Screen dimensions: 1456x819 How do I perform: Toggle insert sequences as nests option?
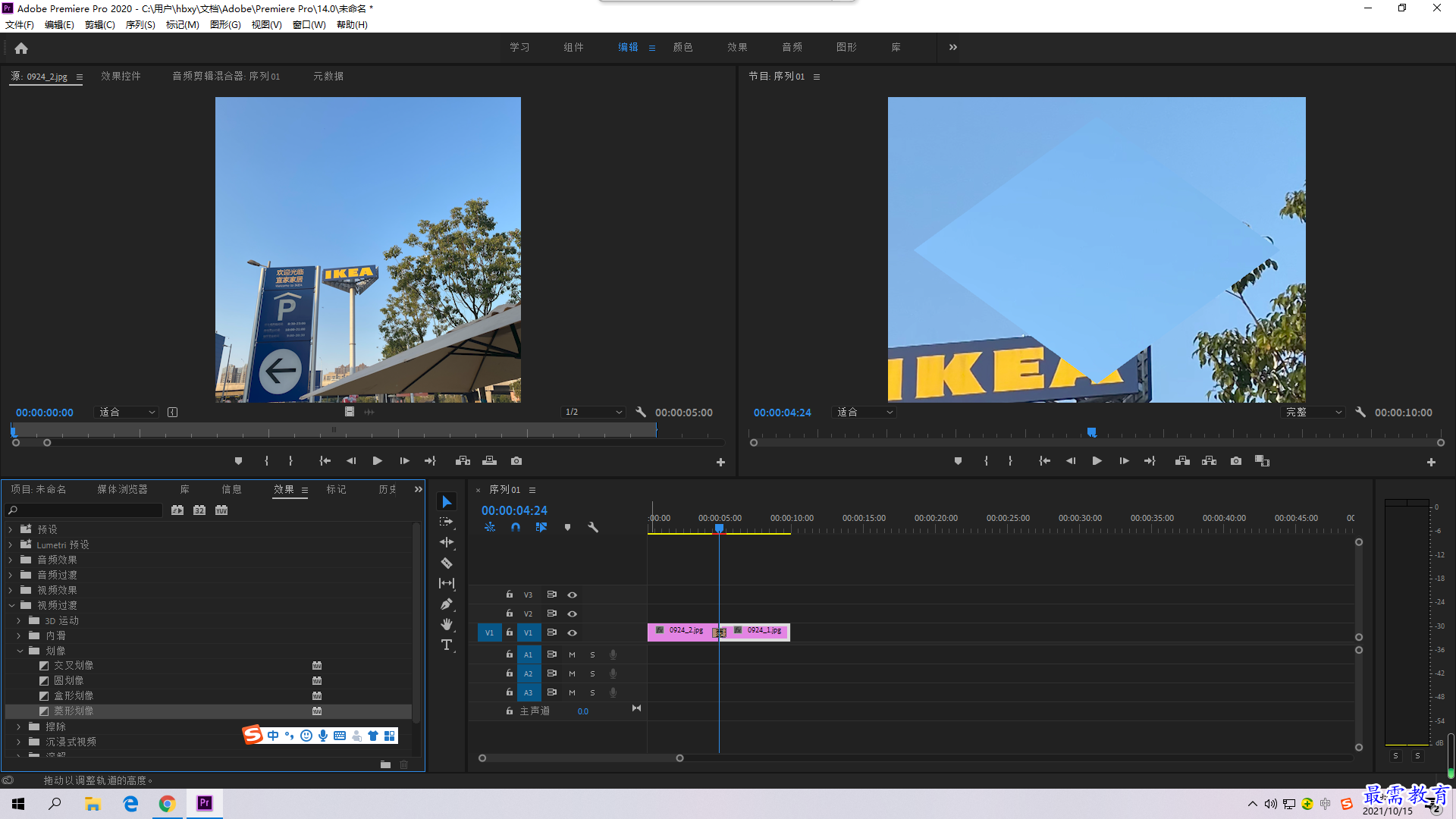coord(490,527)
